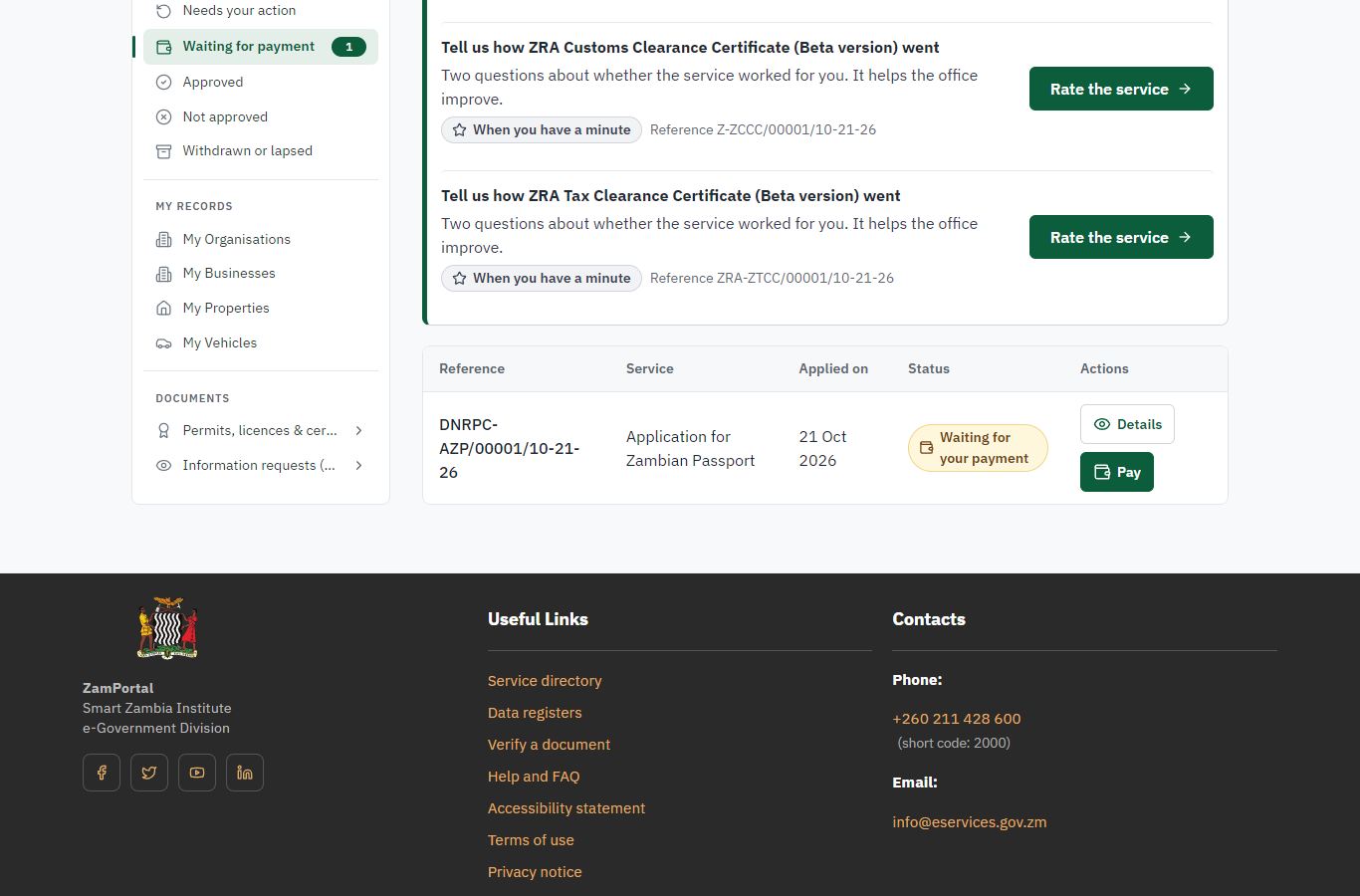
Task: Click the Withdrawn or lapsed archive icon
Action: coord(164,151)
